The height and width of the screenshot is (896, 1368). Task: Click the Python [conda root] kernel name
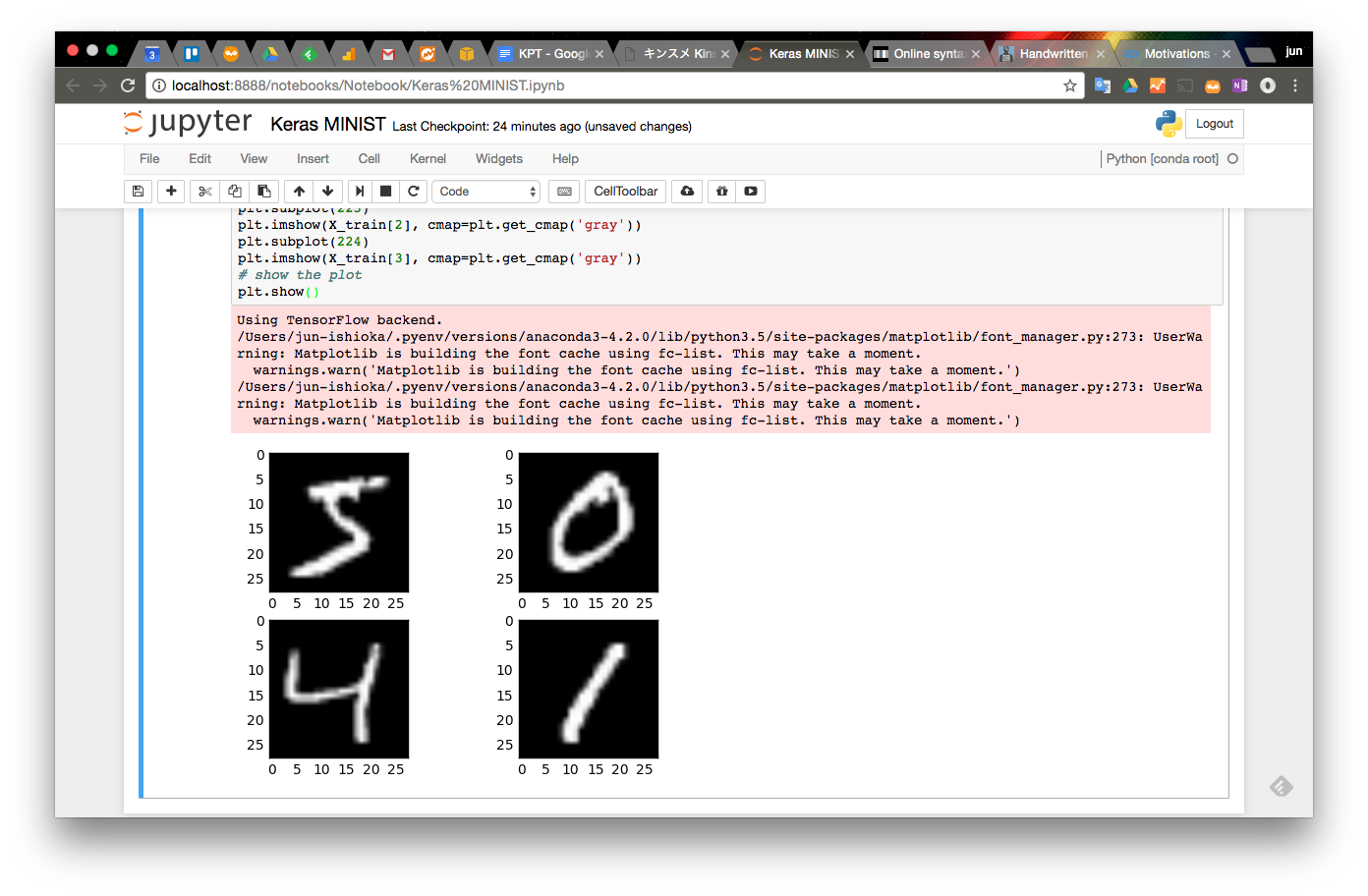coord(1163,159)
